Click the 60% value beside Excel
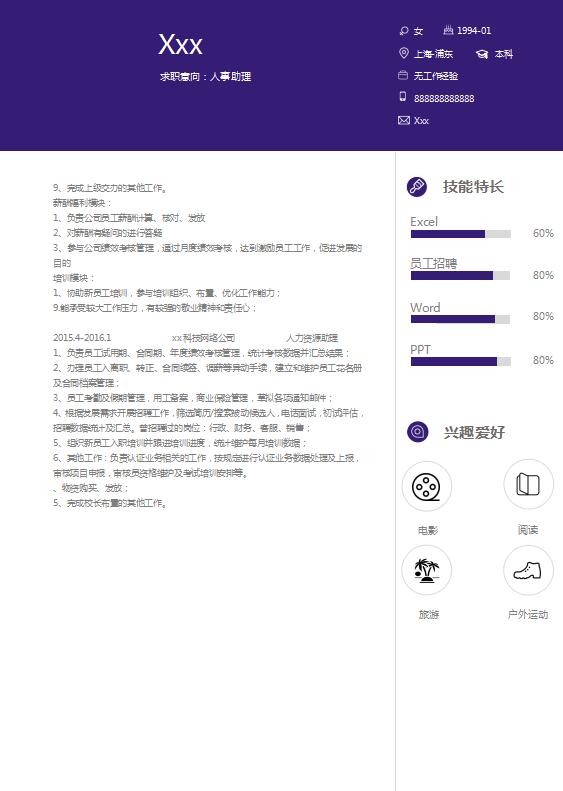The image size is (563, 791). 543,234
